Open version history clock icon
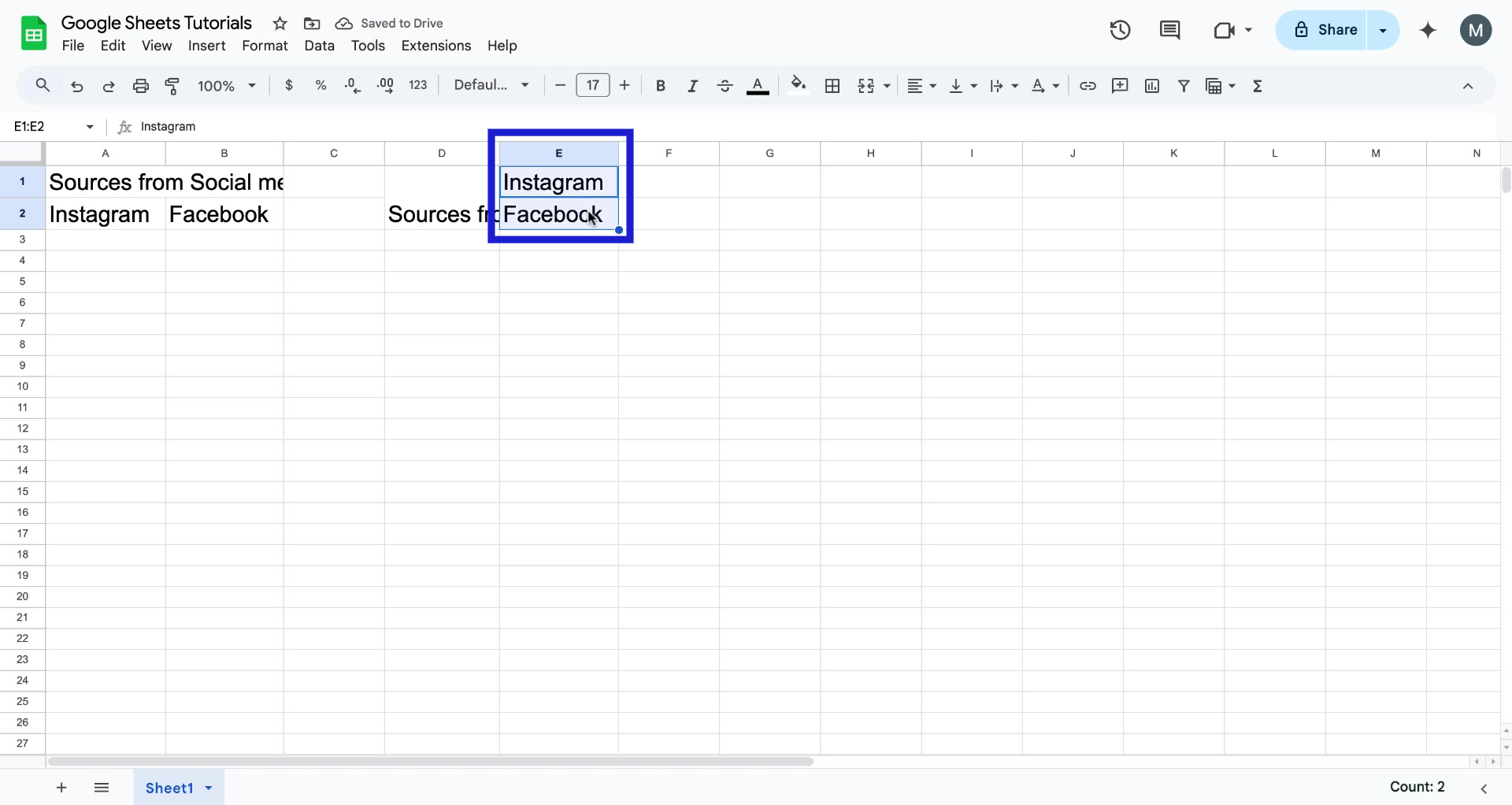This screenshot has height=805, width=1512. 1119,30
